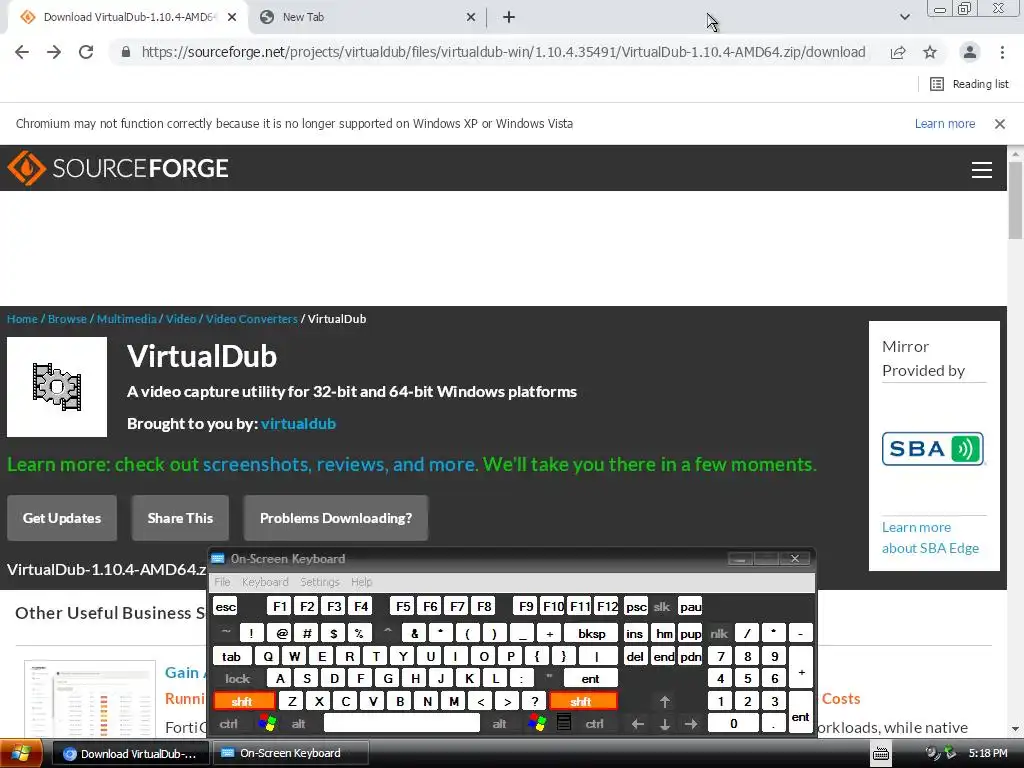Toggle the left shft key on the on-screen keyboard
This screenshot has height=768, width=1024.
(x=243, y=701)
